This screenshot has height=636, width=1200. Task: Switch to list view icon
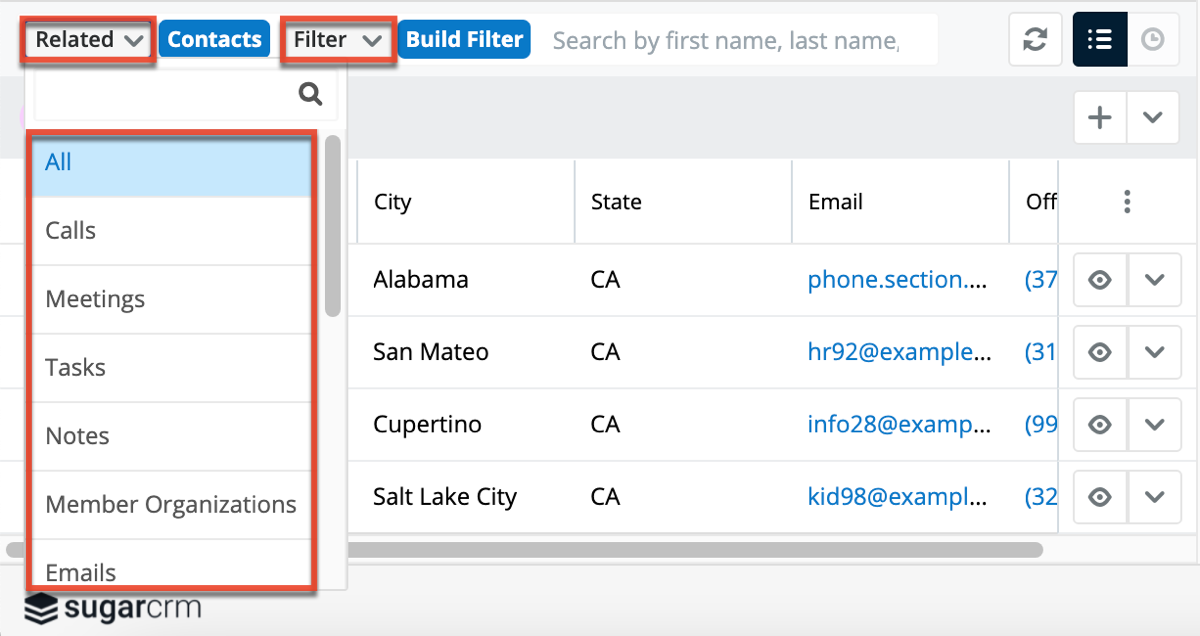click(x=1100, y=40)
